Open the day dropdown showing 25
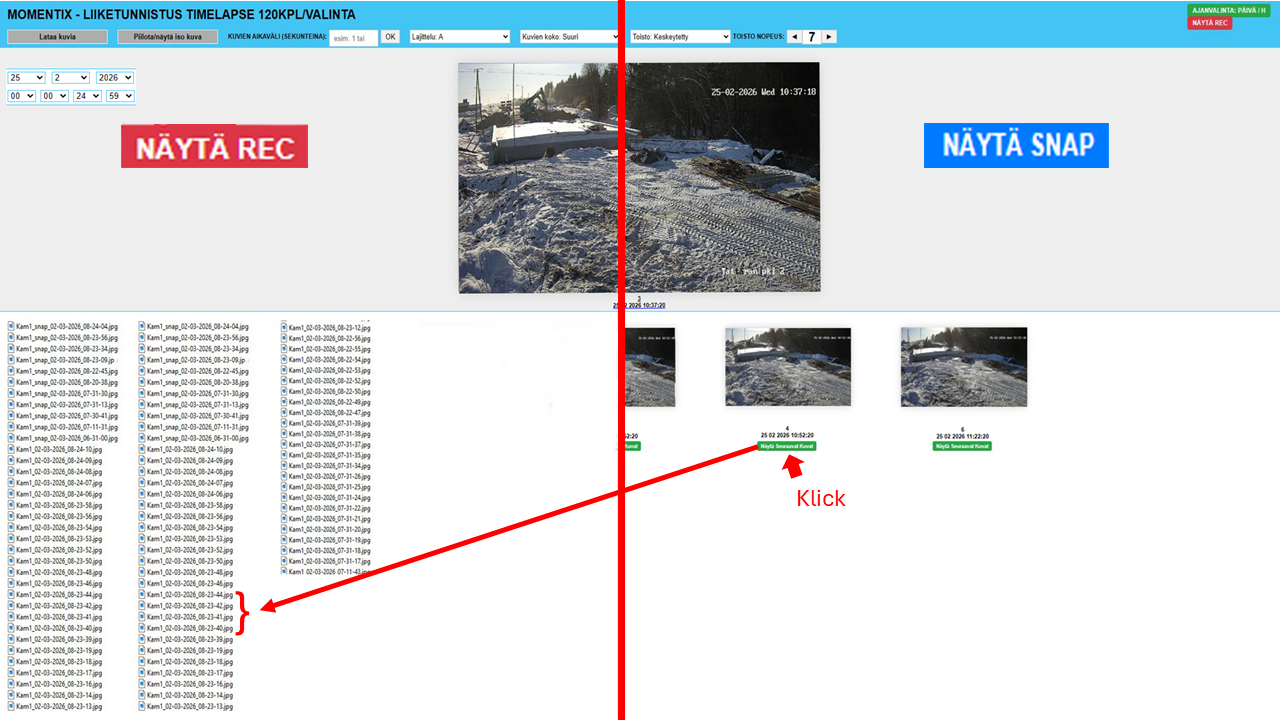1280x720 pixels. (x=26, y=78)
